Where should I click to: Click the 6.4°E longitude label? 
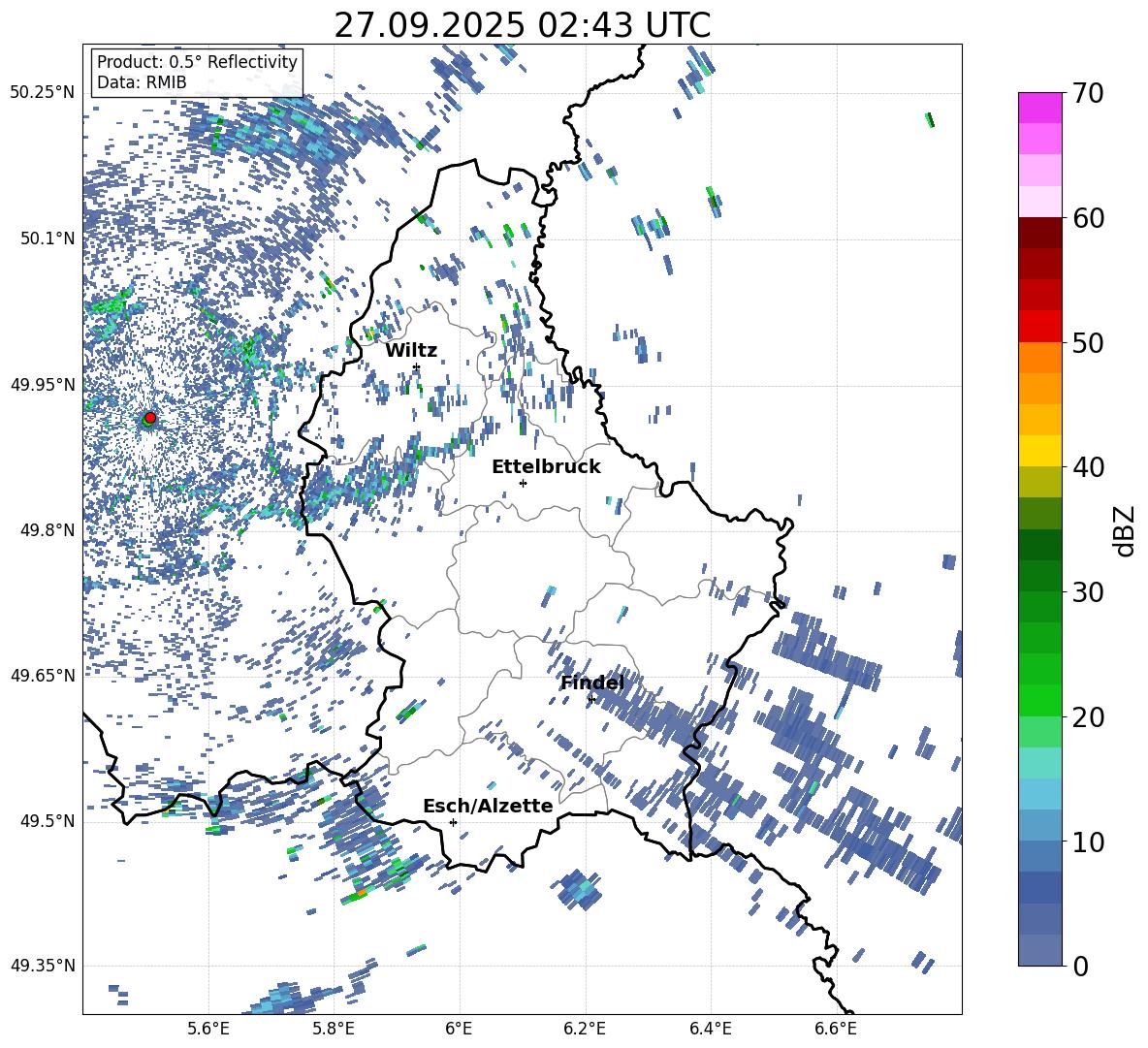click(x=710, y=1029)
